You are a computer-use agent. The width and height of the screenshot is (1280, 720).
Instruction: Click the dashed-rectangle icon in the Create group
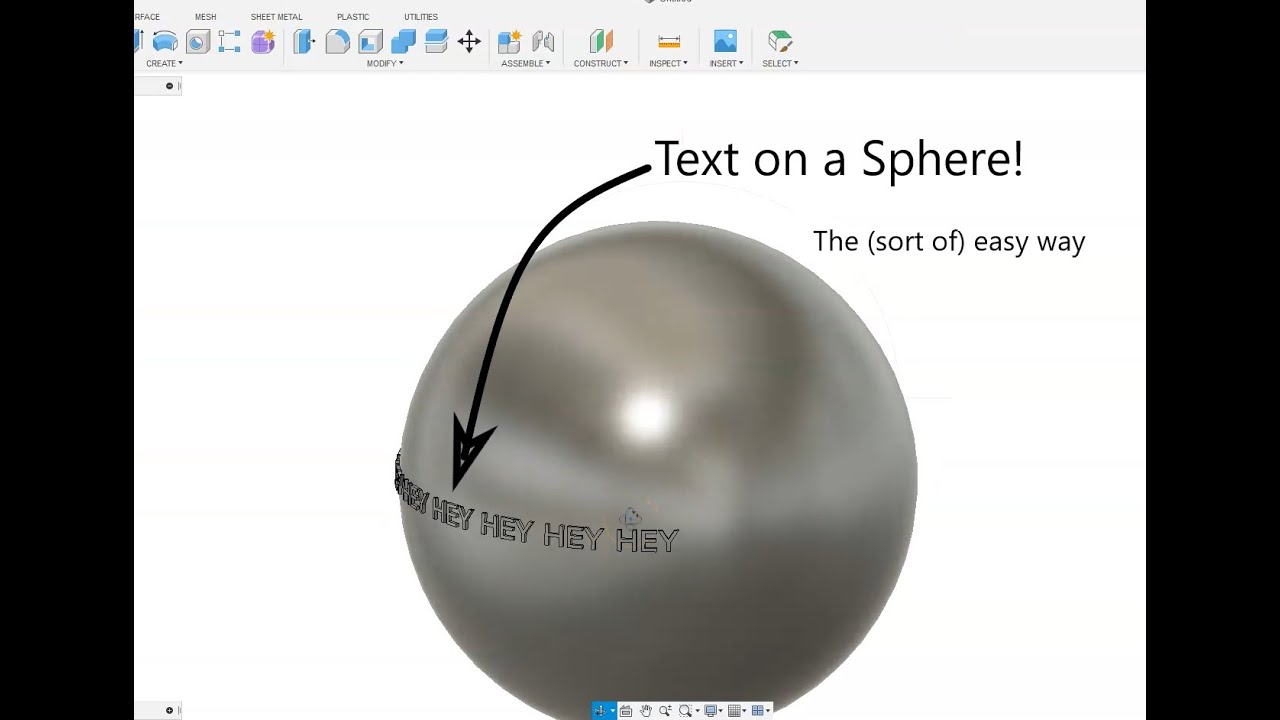(x=230, y=41)
